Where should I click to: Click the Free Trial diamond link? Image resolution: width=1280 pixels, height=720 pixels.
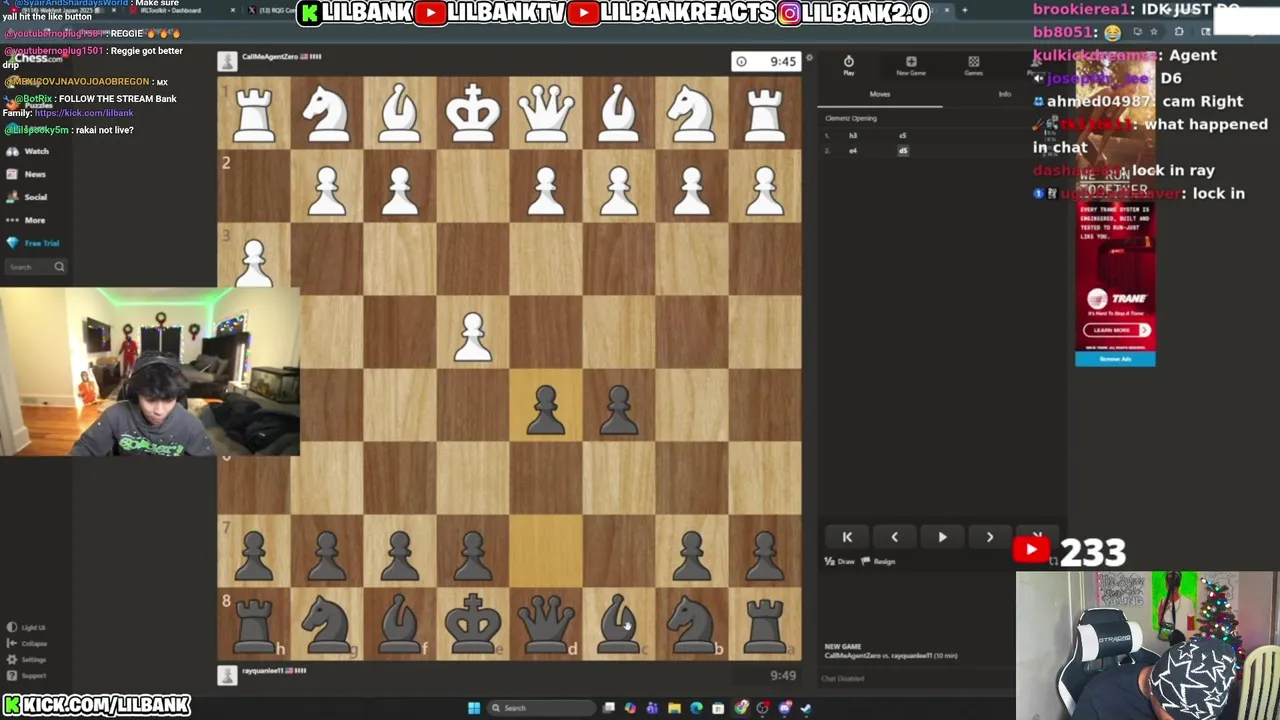(x=33, y=243)
